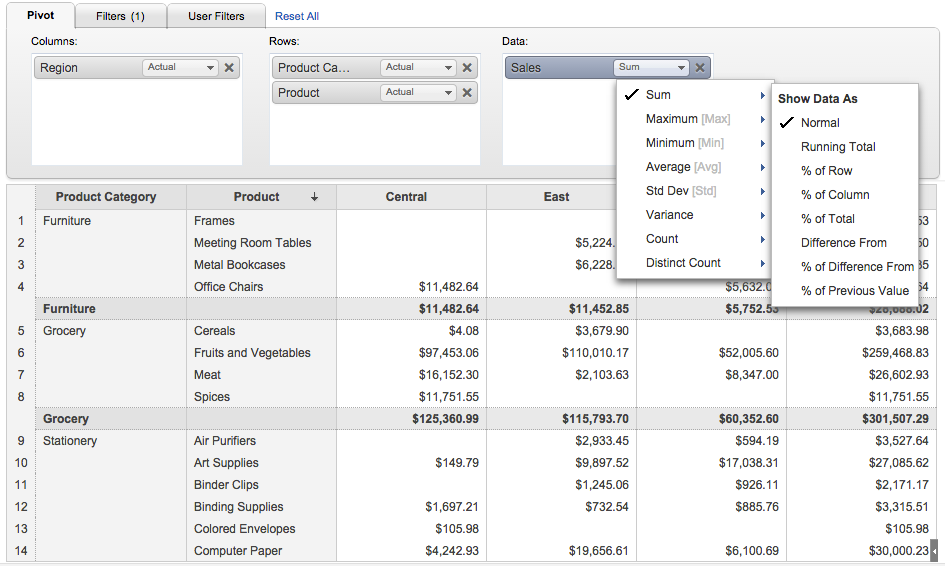Image resolution: width=945 pixels, height=566 pixels.
Task: Choose Running Total display mode
Action: (x=838, y=147)
